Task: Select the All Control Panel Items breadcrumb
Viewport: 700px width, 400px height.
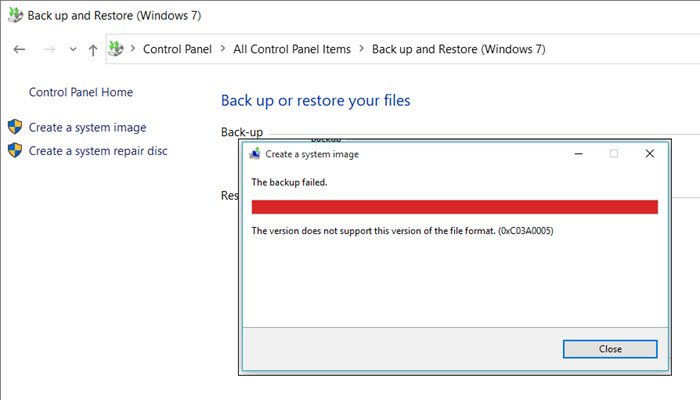Action: [x=291, y=49]
